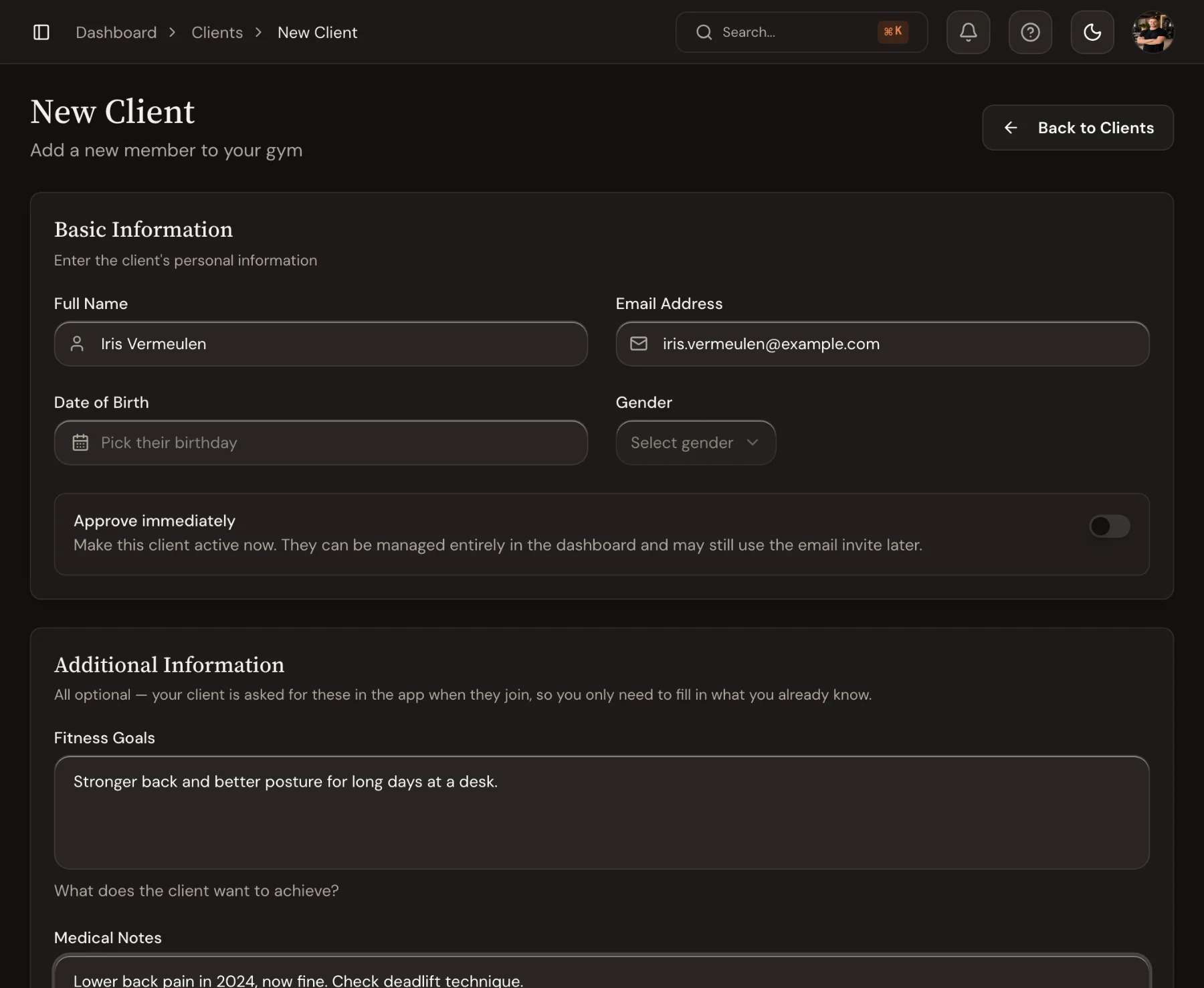Click the Additional Information heading
The height and width of the screenshot is (988, 1204).
click(x=169, y=665)
